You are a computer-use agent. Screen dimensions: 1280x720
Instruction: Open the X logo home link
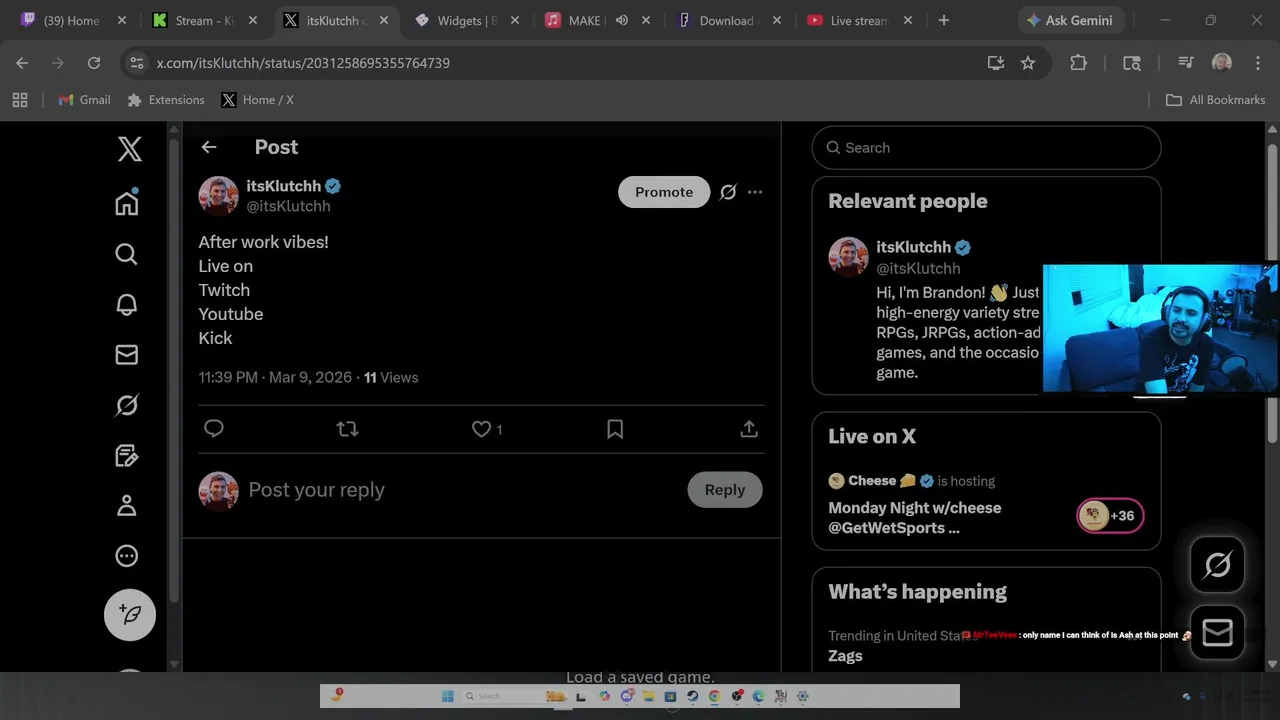[x=130, y=149]
